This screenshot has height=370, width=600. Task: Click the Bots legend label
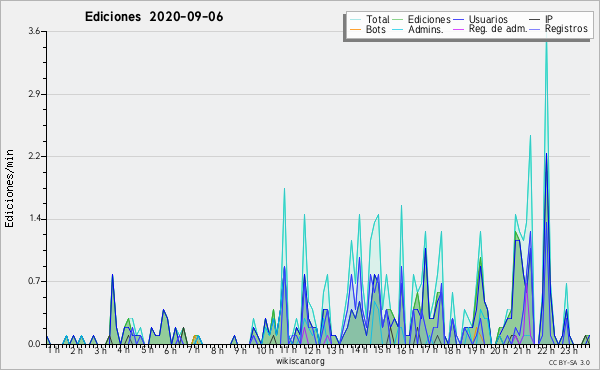375,29
